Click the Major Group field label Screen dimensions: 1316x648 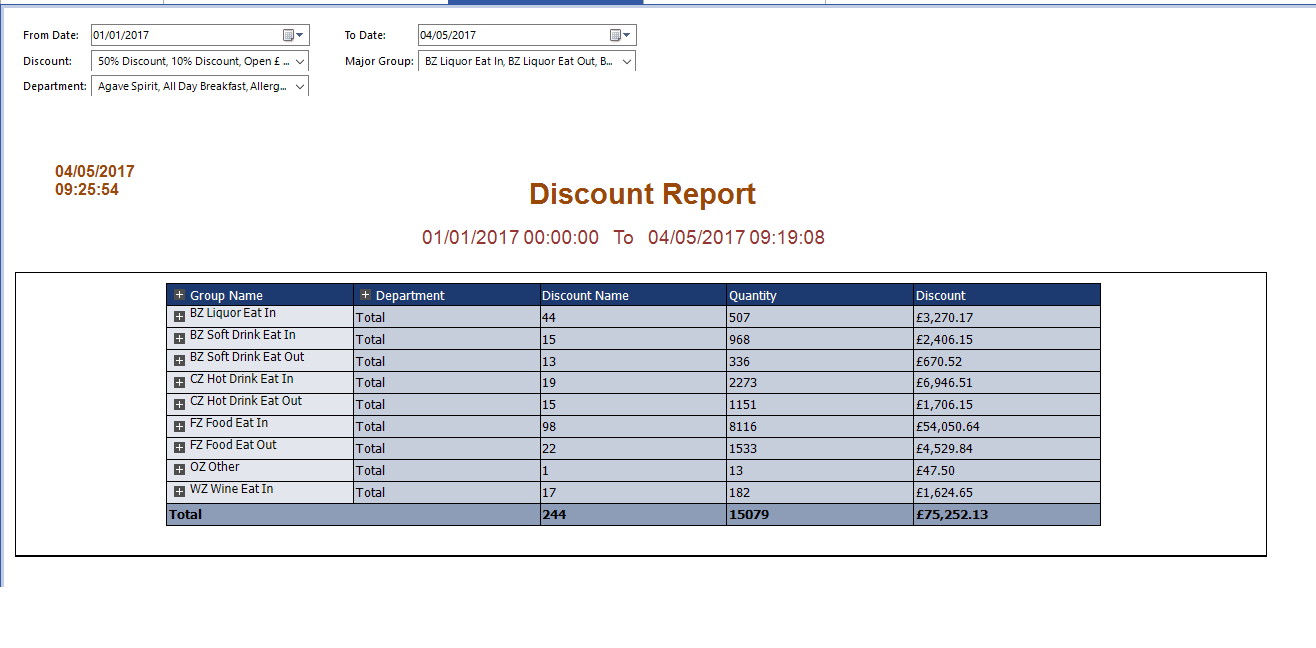tap(379, 61)
